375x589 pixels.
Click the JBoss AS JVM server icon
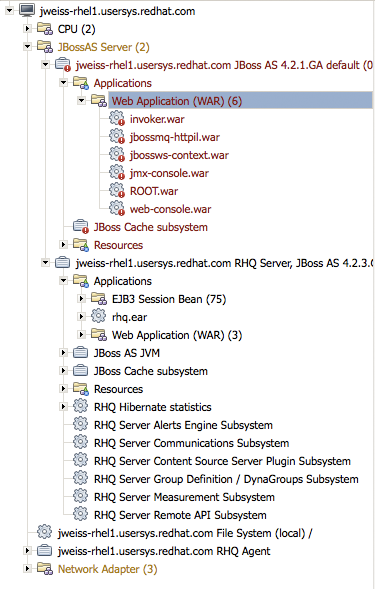tap(80, 352)
